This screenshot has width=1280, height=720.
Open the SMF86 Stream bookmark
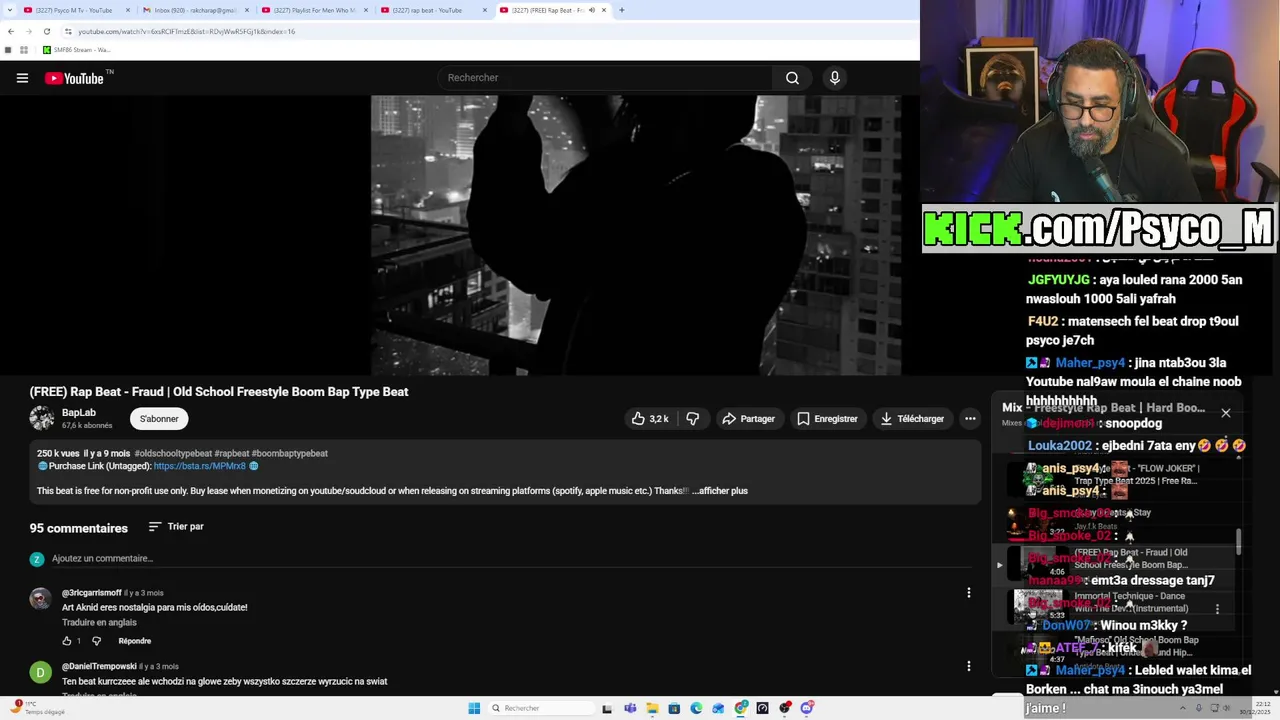(77, 50)
